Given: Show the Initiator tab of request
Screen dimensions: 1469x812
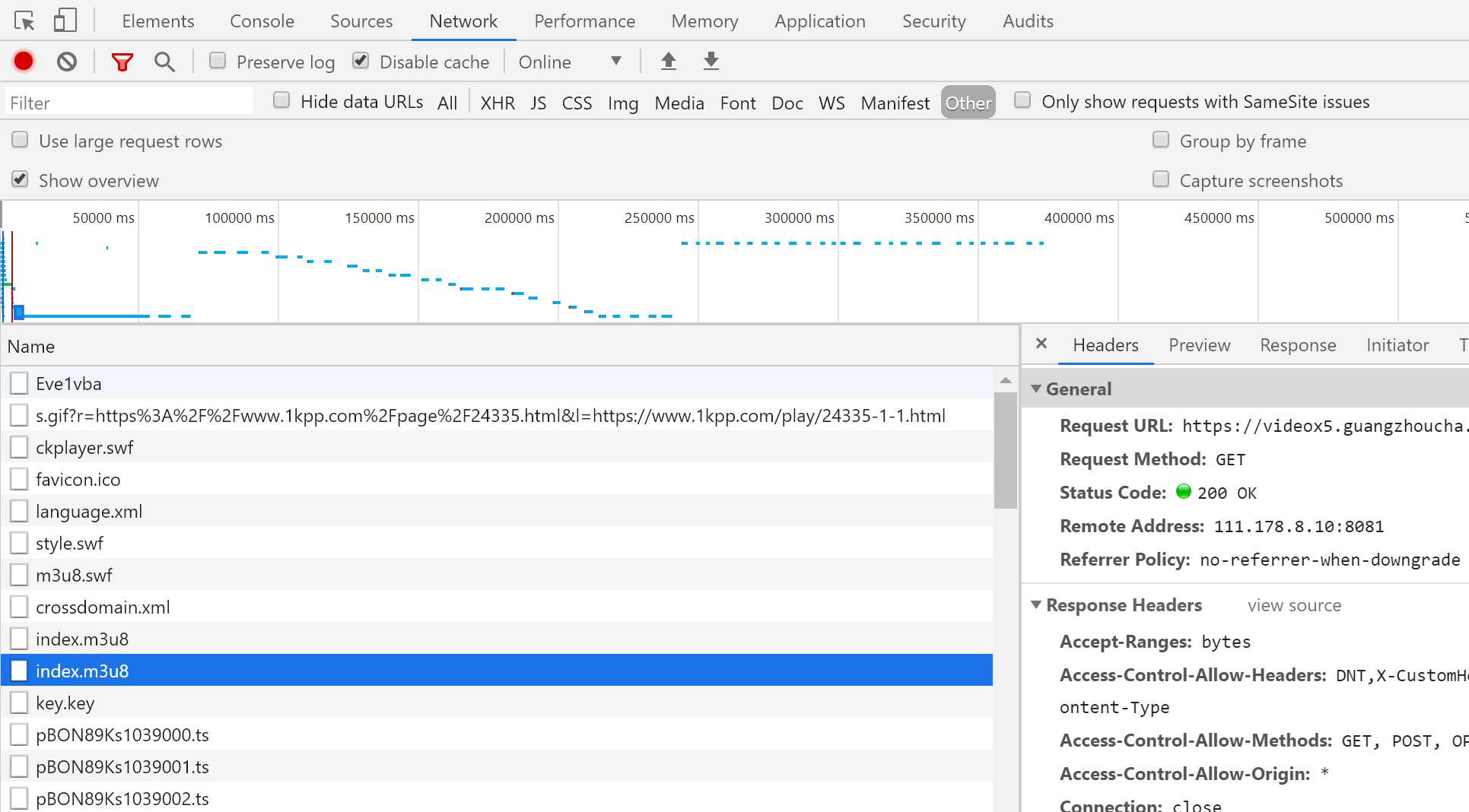Looking at the screenshot, I should coord(1397,345).
